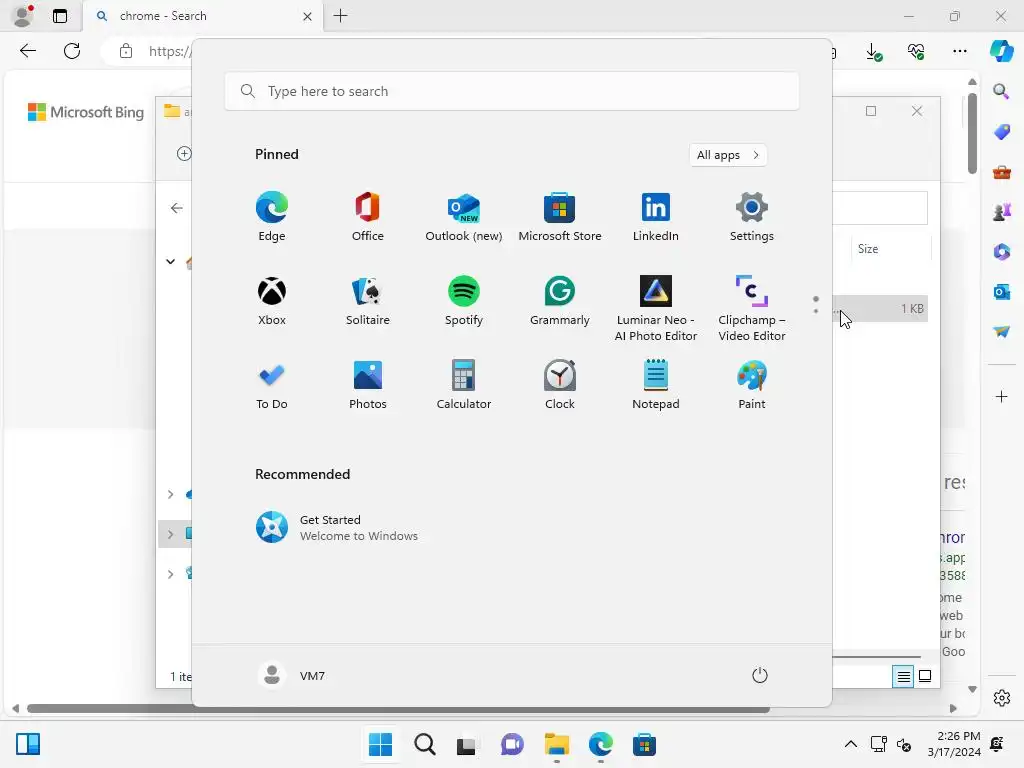Open Settings from Start menu
Image resolution: width=1024 pixels, height=768 pixels.
coord(752,217)
